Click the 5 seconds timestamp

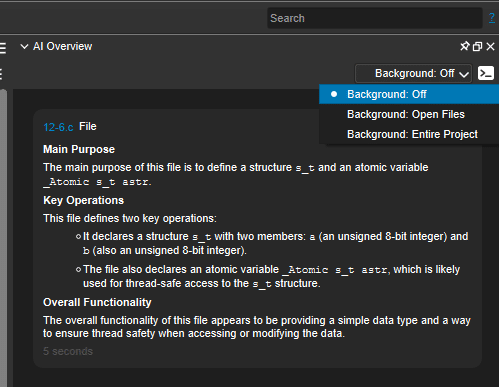(x=68, y=351)
